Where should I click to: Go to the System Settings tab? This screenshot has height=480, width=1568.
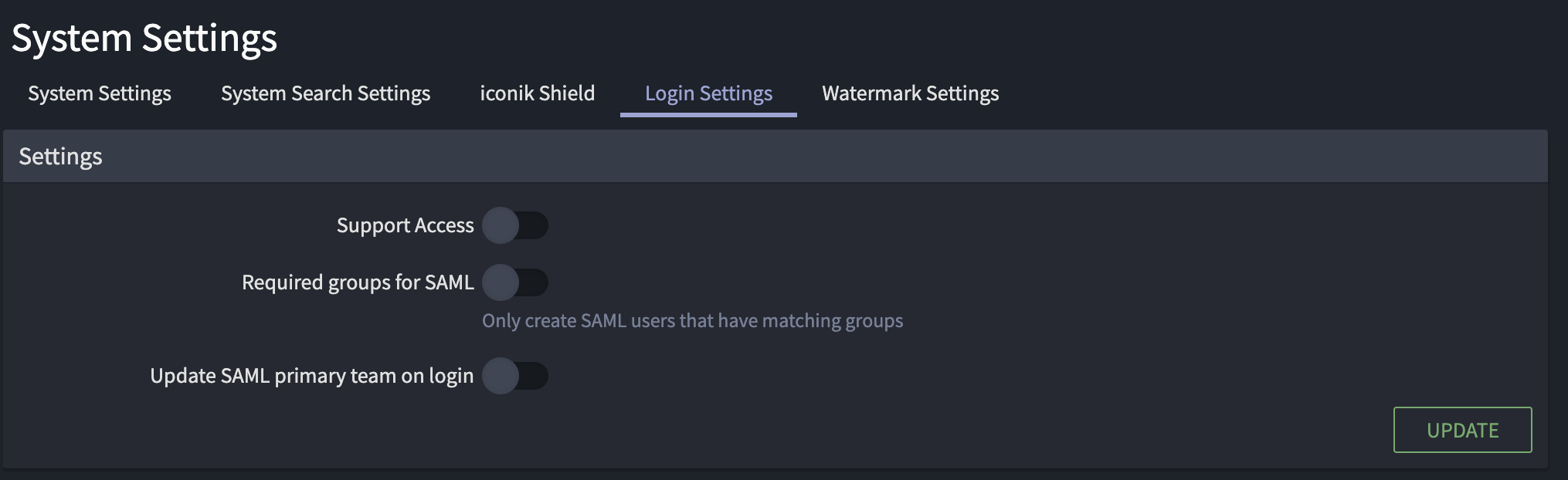pyautogui.click(x=99, y=93)
